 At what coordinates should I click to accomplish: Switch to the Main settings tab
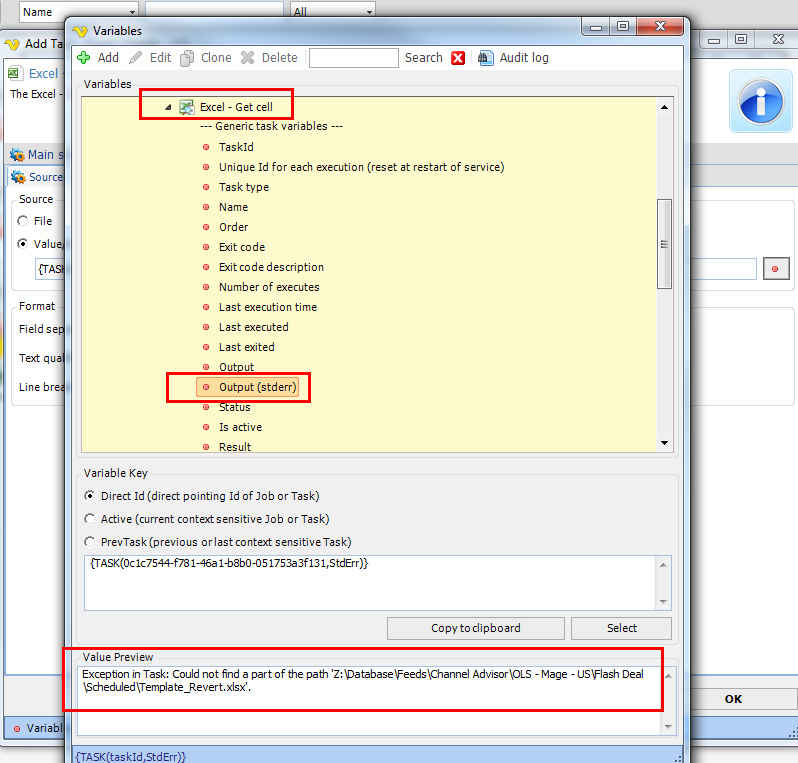[35, 155]
